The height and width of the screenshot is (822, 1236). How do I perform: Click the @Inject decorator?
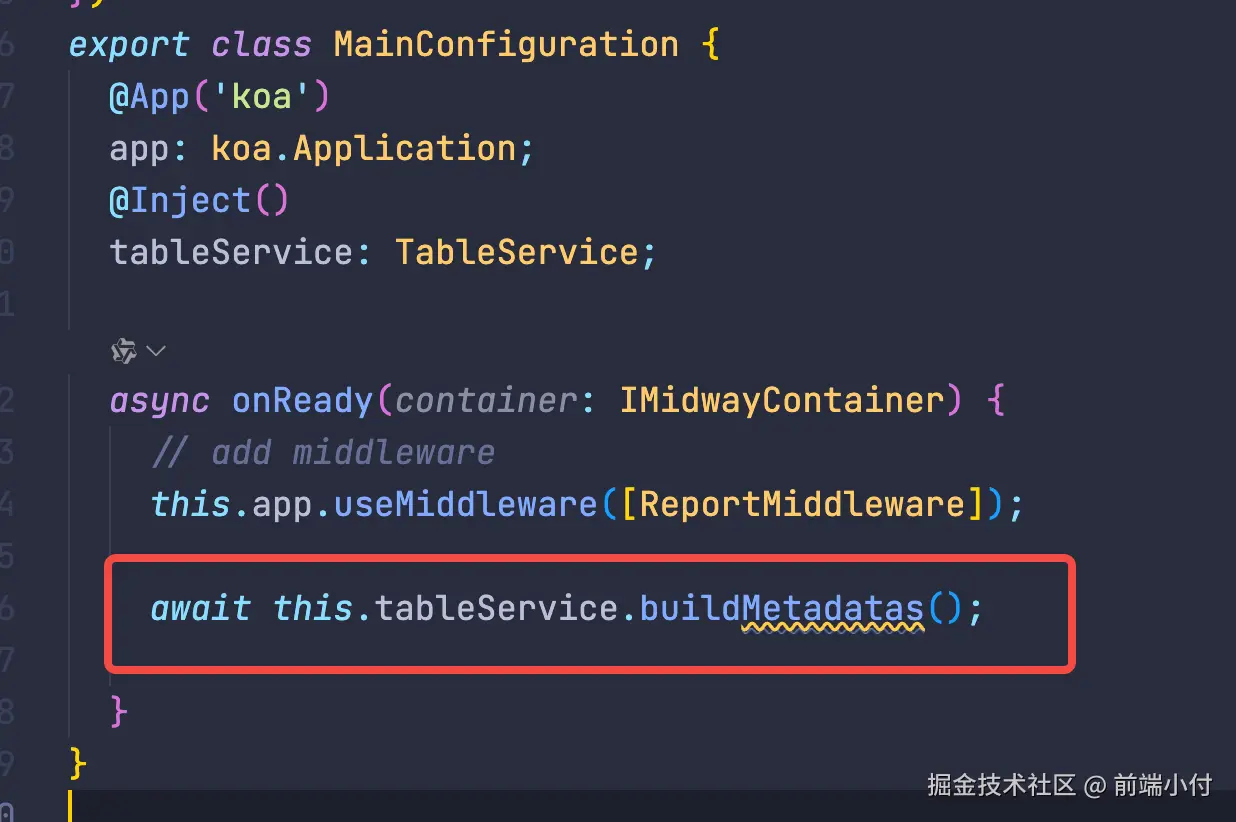click(180, 200)
